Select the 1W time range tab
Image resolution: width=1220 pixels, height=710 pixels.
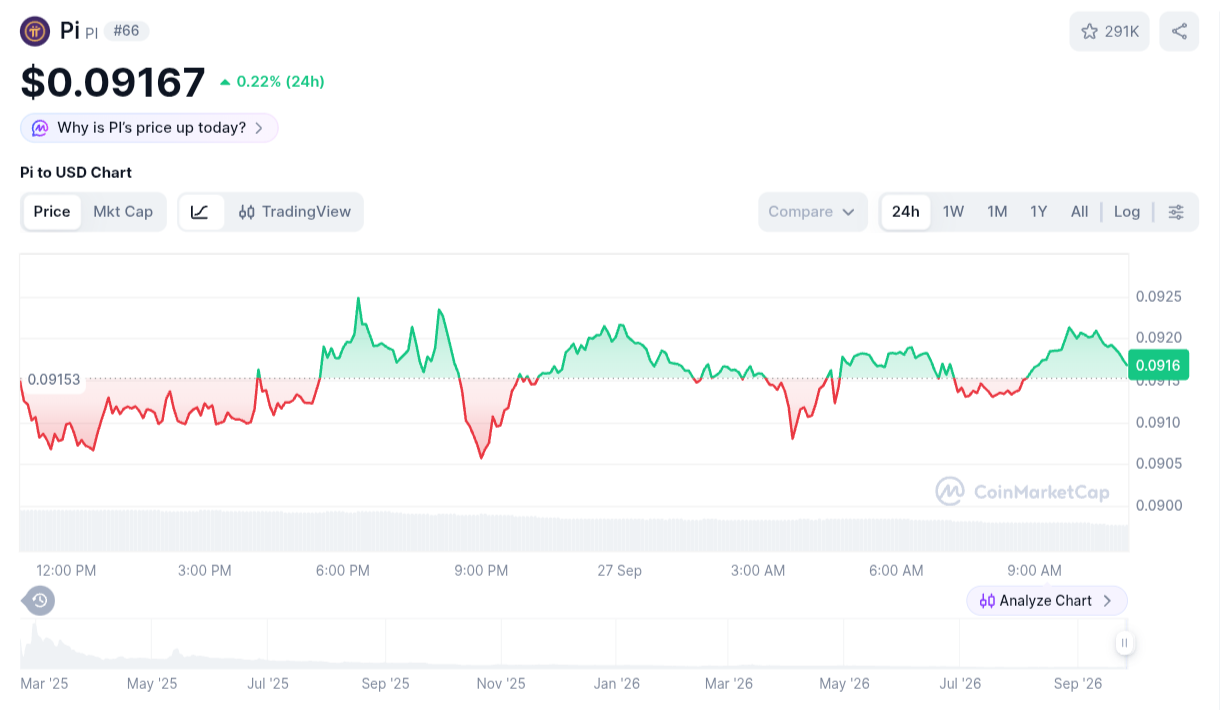pyautogui.click(x=953, y=212)
